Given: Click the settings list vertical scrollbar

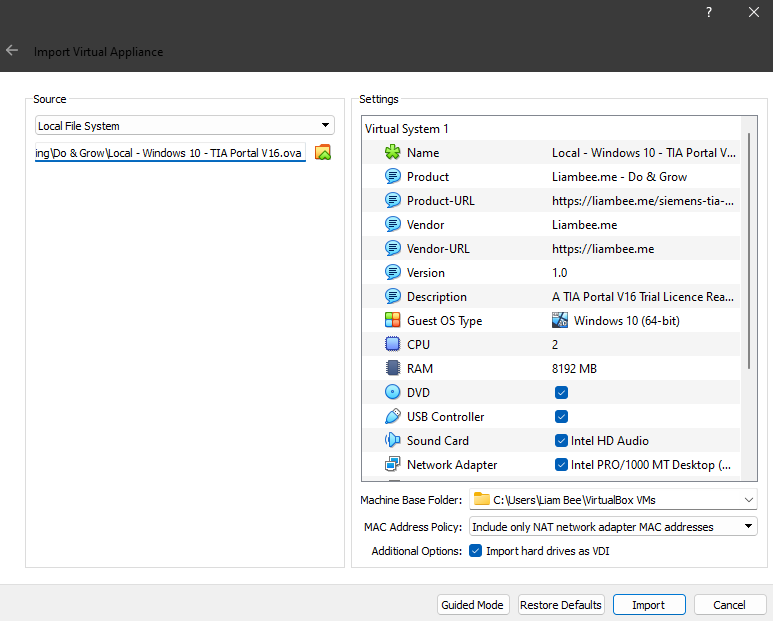Looking at the screenshot, I should [749, 250].
